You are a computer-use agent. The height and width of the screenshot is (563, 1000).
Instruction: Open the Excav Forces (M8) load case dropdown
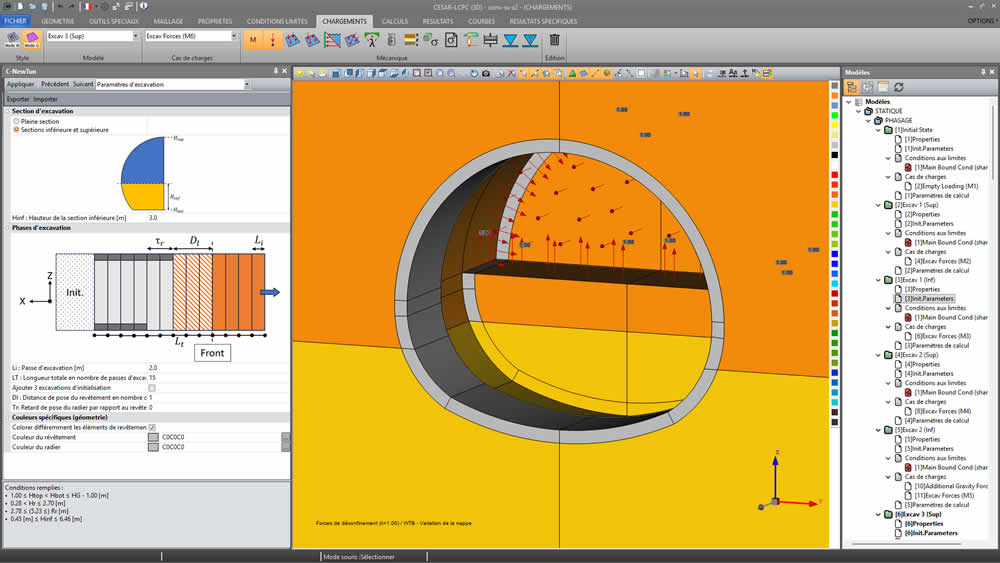[x=234, y=36]
